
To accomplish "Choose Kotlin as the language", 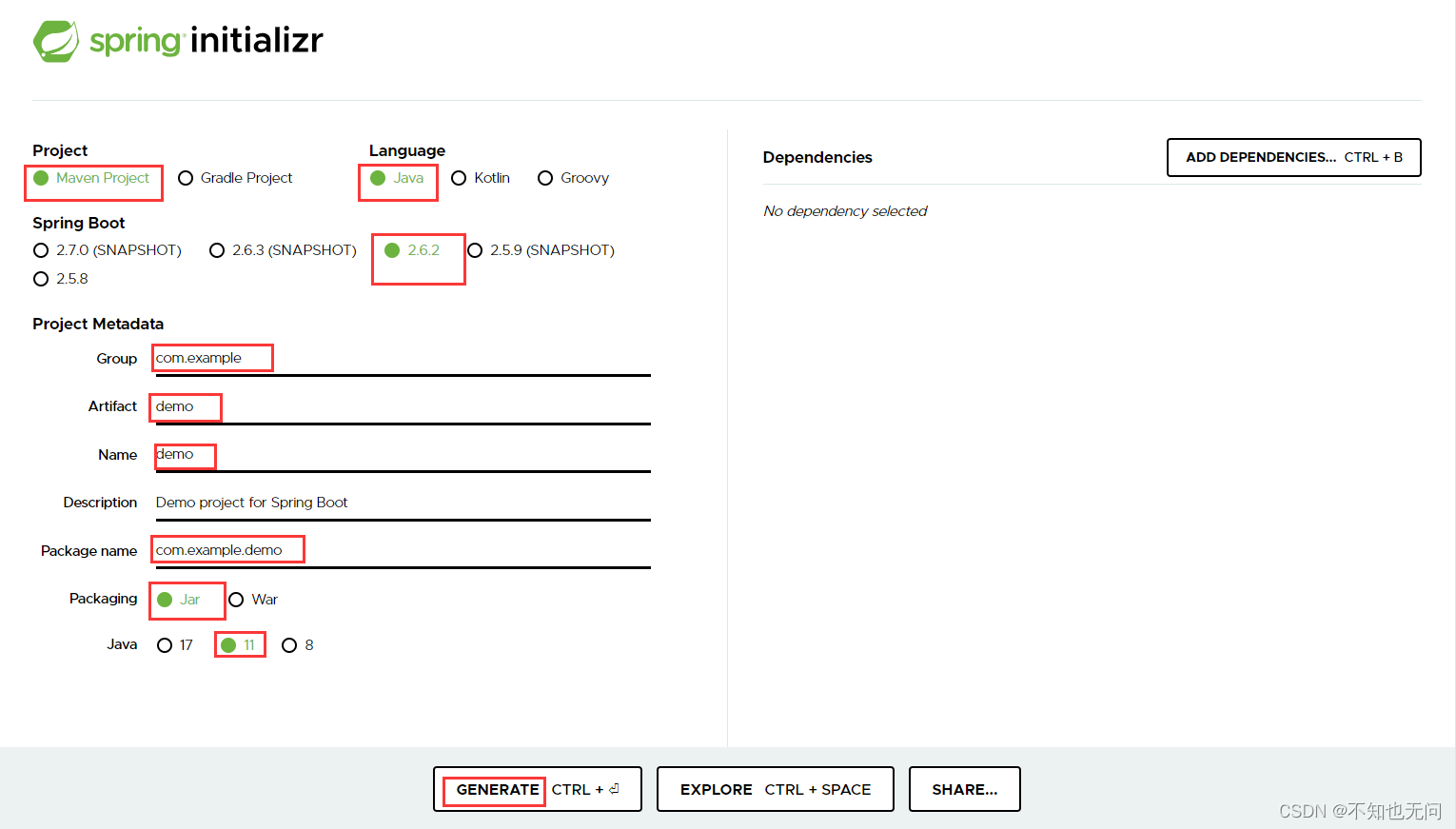I will pos(481,178).
